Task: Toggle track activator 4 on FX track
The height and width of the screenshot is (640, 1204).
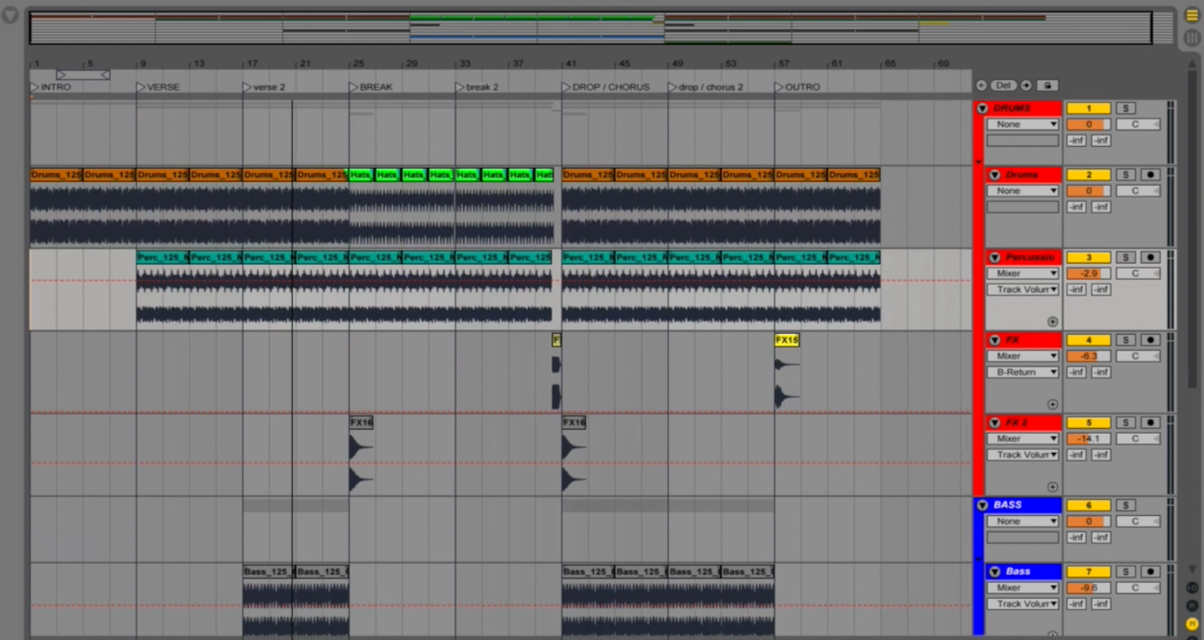Action: tap(1088, 340)
